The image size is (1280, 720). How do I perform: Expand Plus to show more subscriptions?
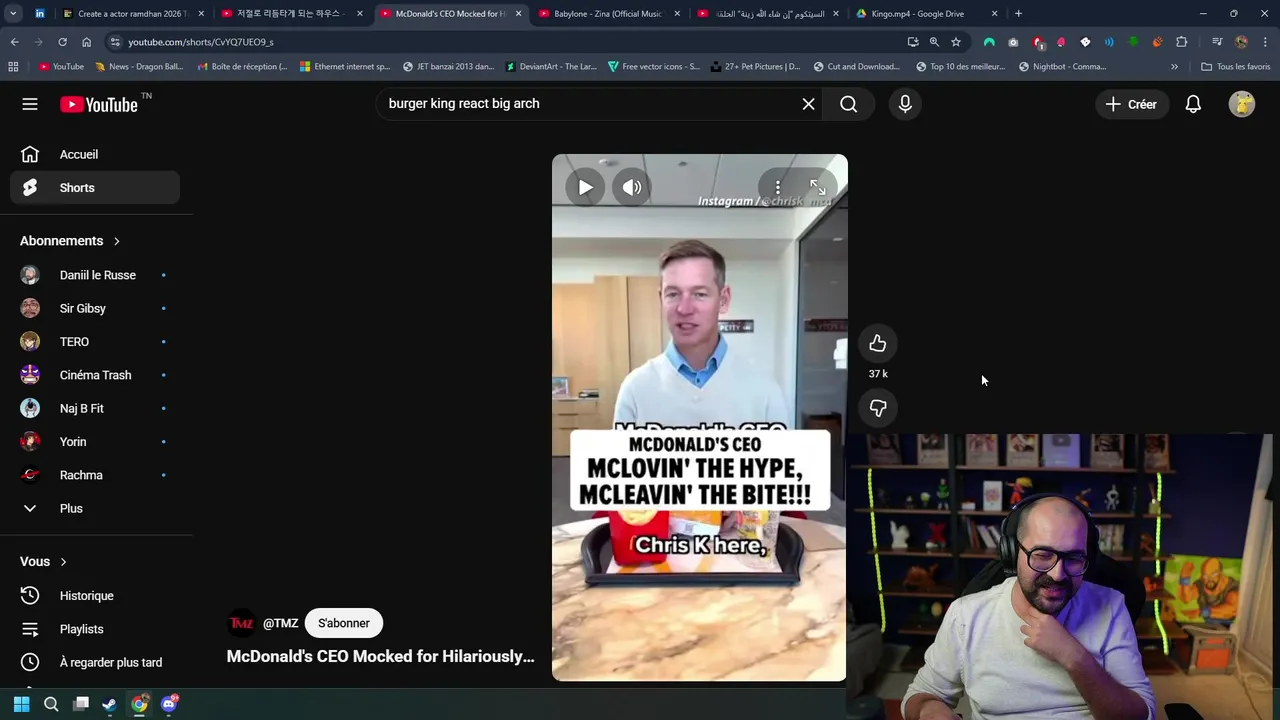coord(95,508)
